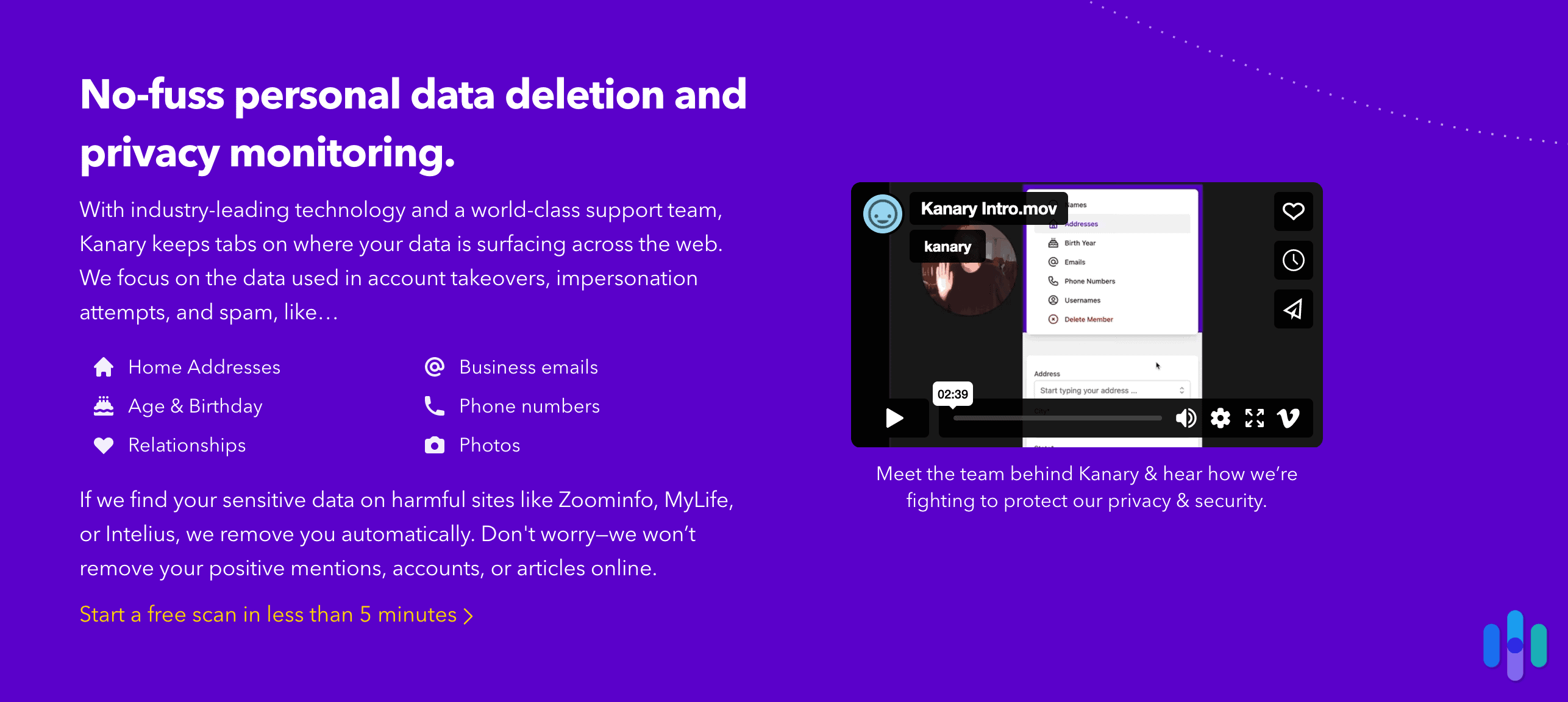The width and height of the screenshot is (1568, 702).
Task: Like the video with the heart icon
Action: [1293, 211]
